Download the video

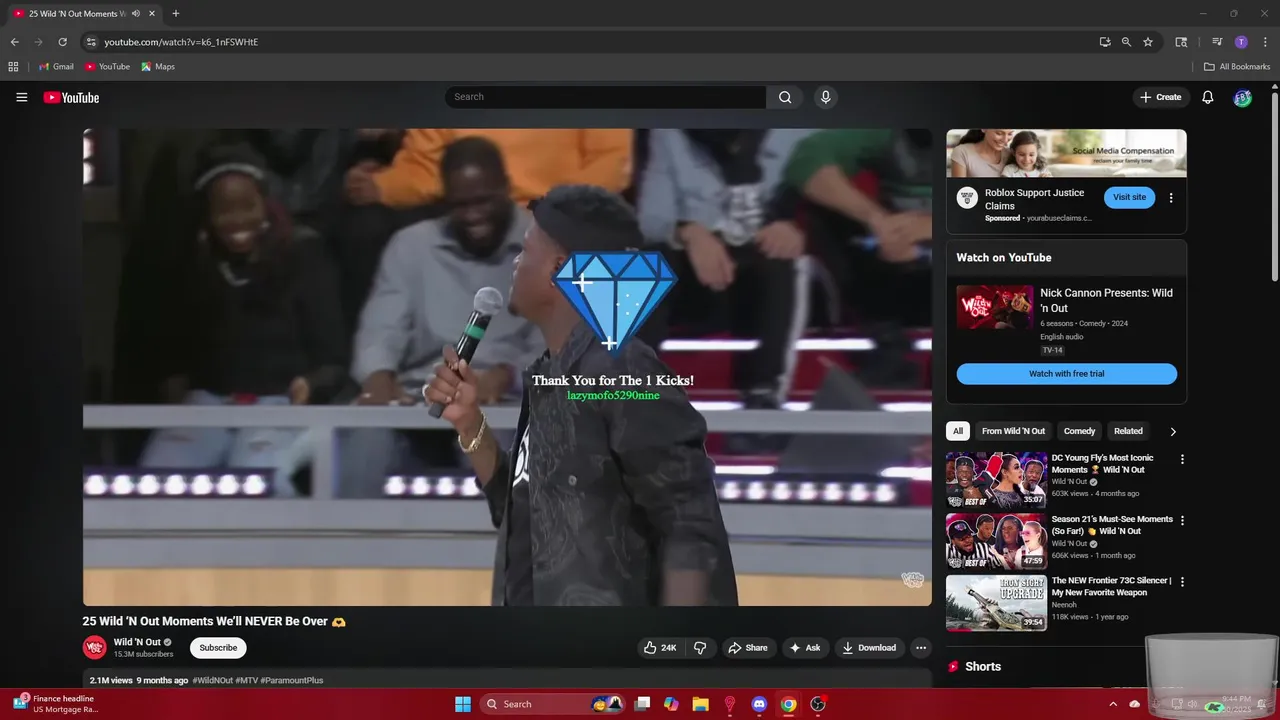869,648
